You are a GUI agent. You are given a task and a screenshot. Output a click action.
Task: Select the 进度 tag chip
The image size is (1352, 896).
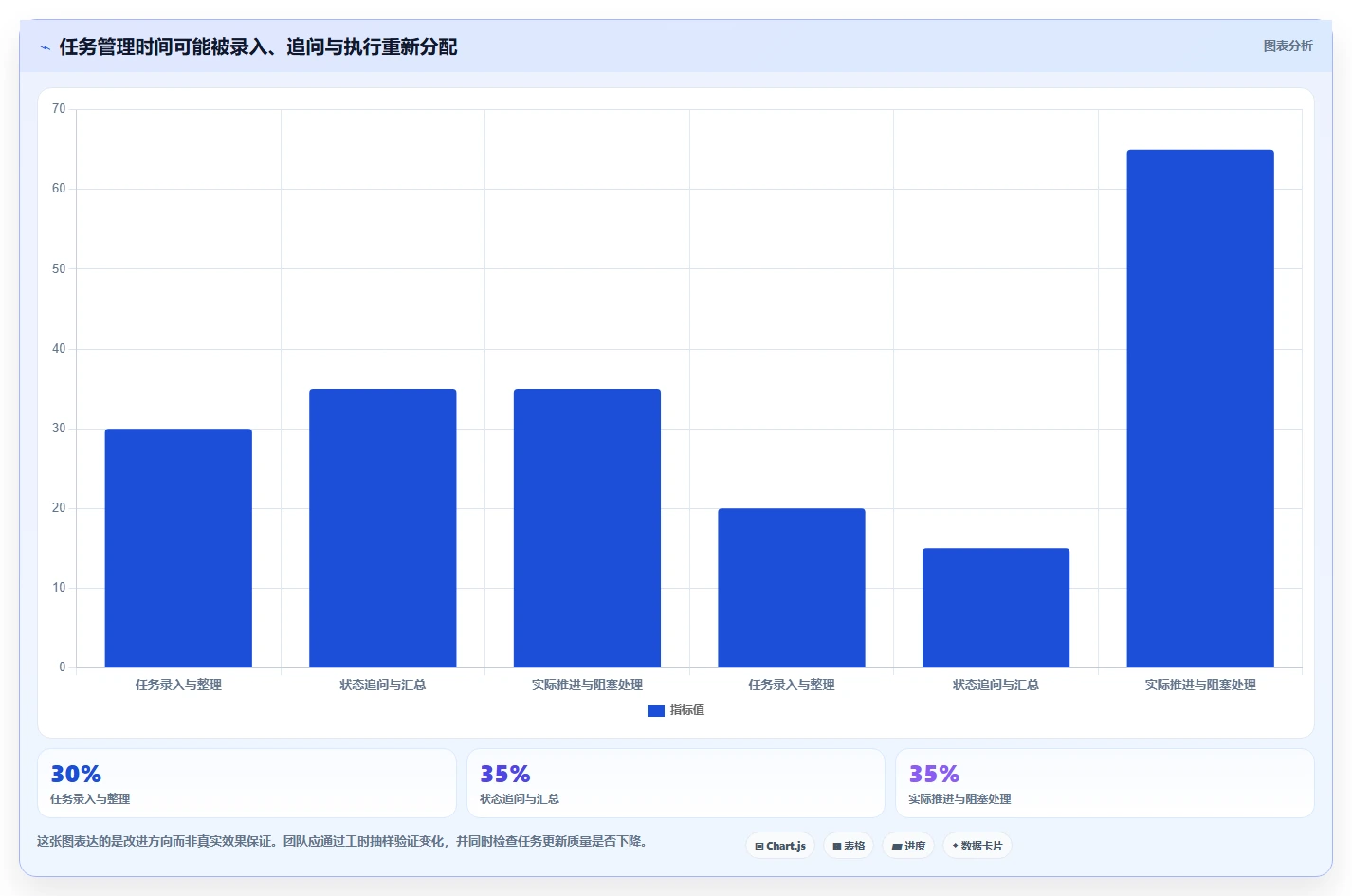pos(908,846)
